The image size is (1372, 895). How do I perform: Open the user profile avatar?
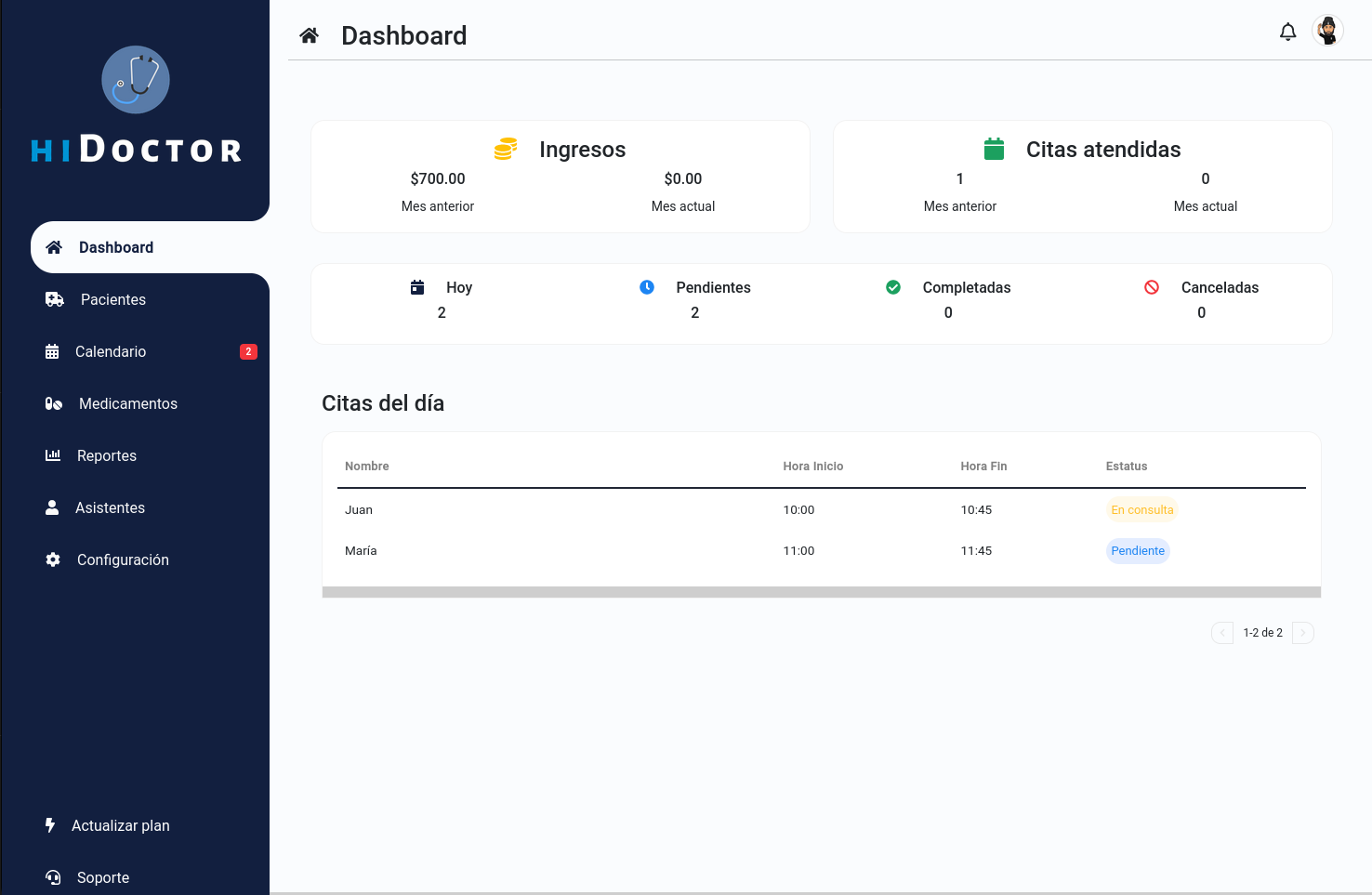[1327, 31]
